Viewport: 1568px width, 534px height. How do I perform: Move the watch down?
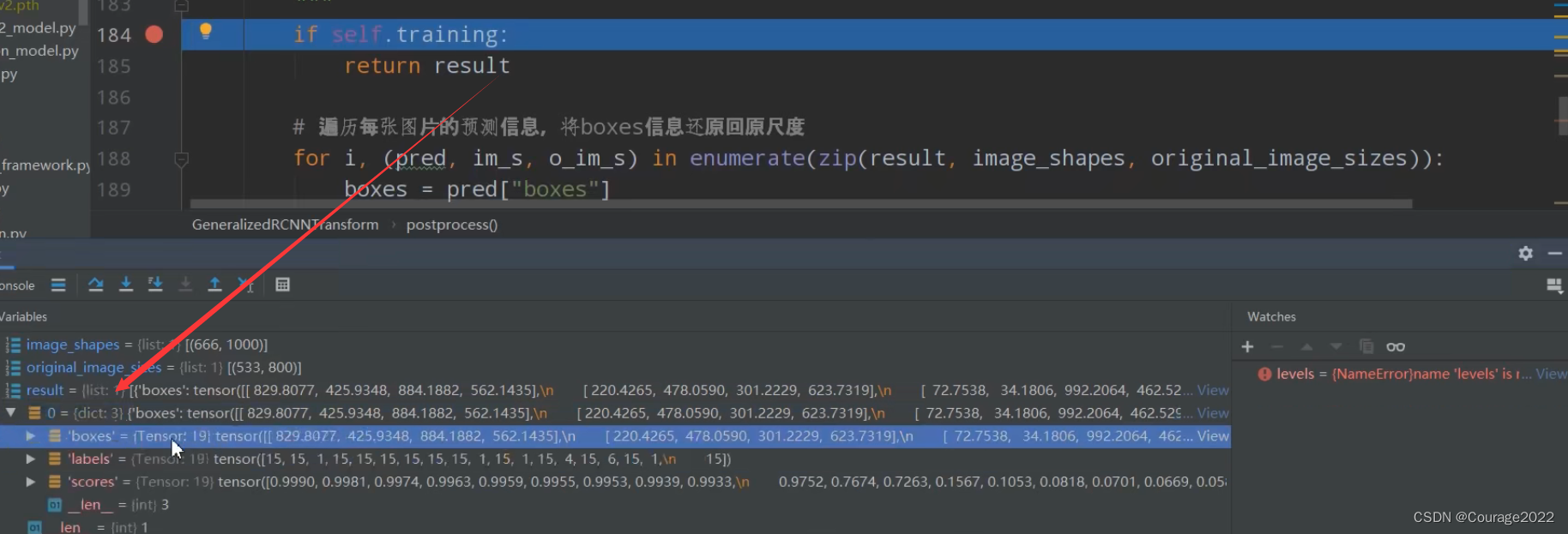1336,346
